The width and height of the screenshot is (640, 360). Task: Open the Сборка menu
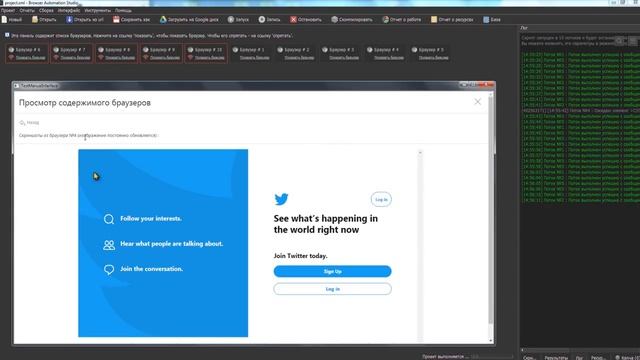tap(46, 10)
